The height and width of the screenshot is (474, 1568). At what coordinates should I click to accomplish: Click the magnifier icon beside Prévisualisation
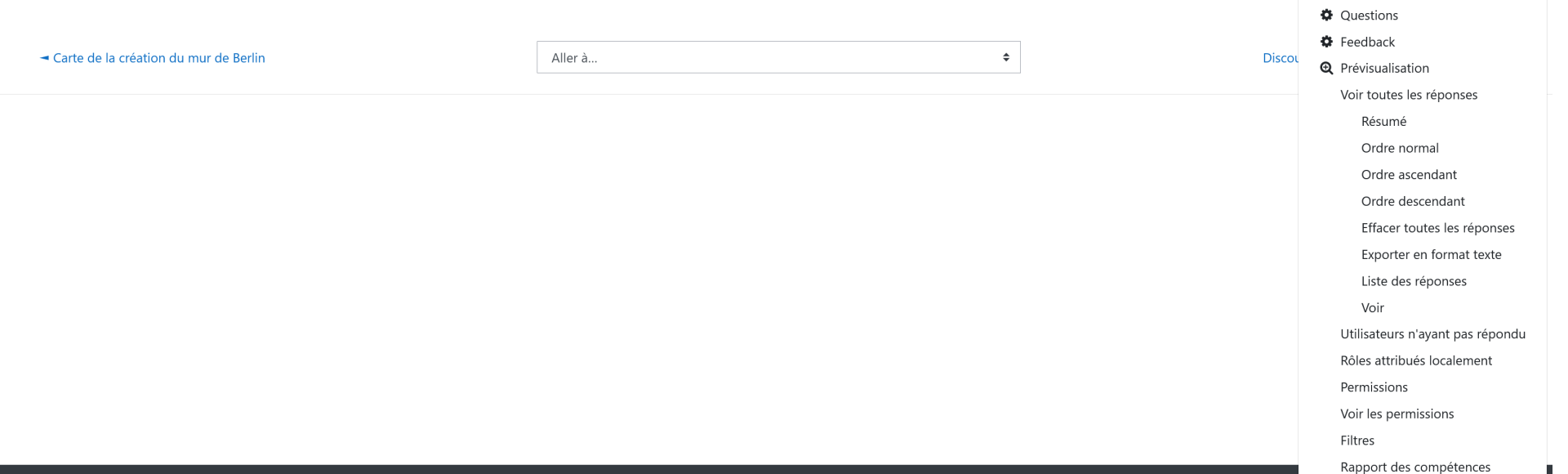click(x=1326, y=68)
